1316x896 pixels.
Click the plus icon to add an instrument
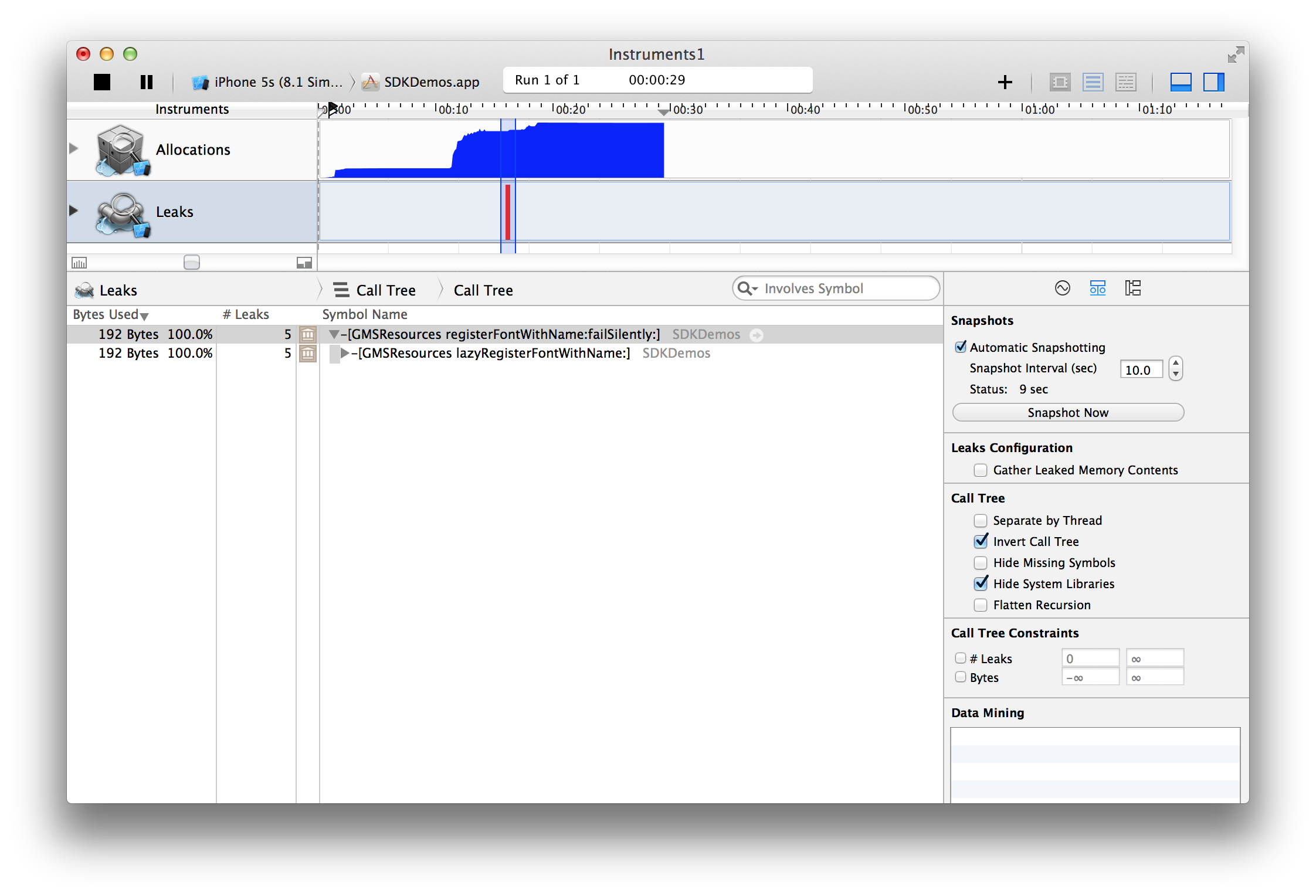pyautogui.click(x=1005, y=82)
